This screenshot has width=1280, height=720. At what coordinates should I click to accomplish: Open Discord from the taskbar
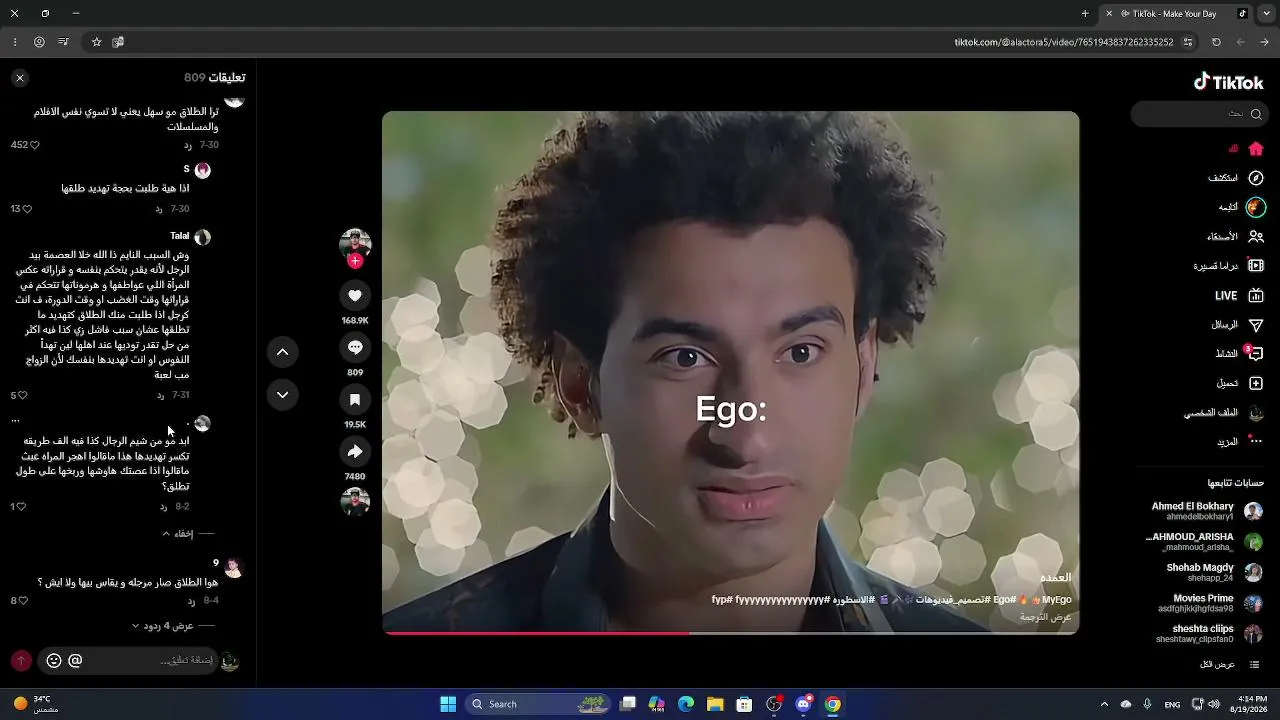803,704
